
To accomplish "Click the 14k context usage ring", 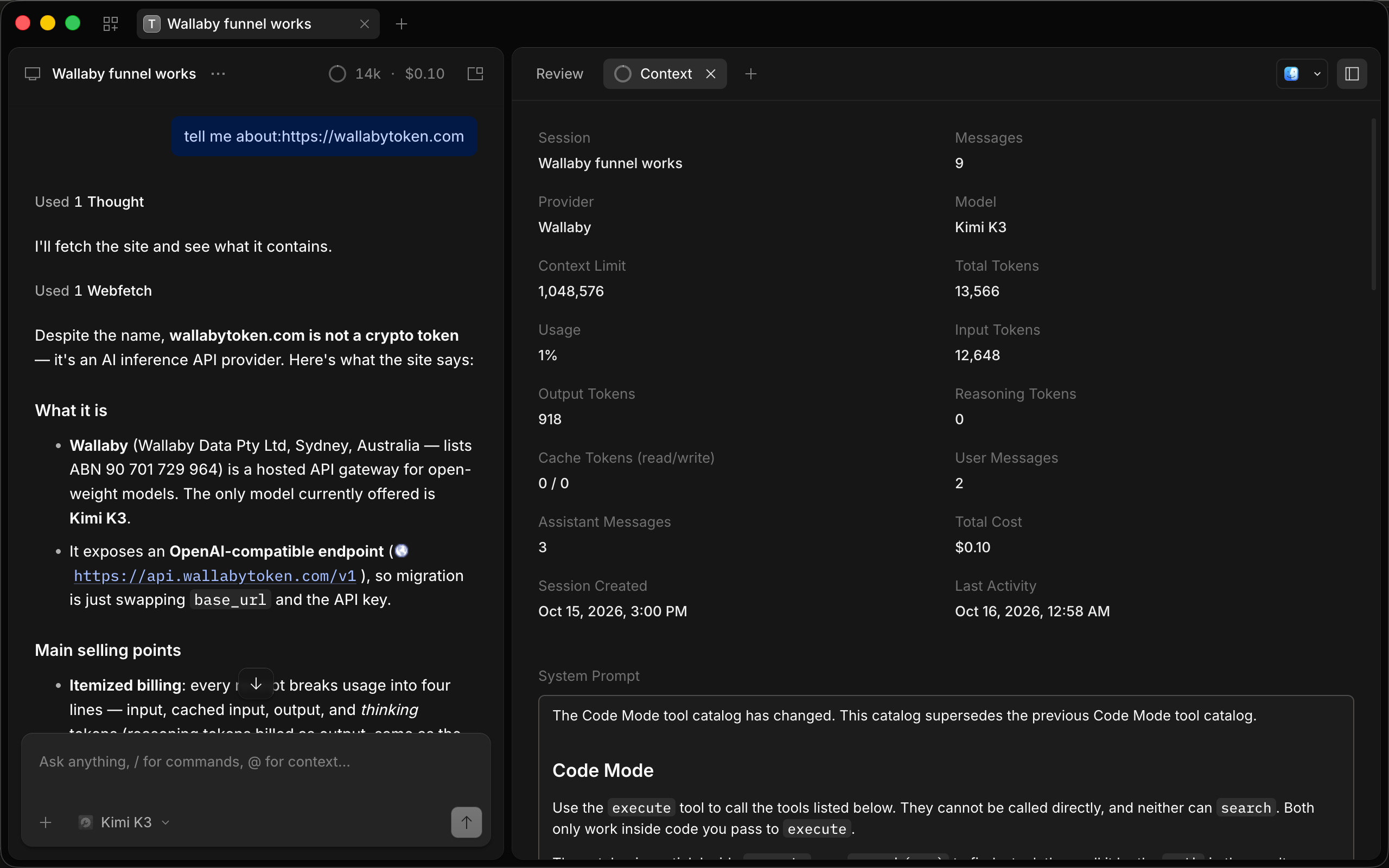I will [x=337, y=73].
